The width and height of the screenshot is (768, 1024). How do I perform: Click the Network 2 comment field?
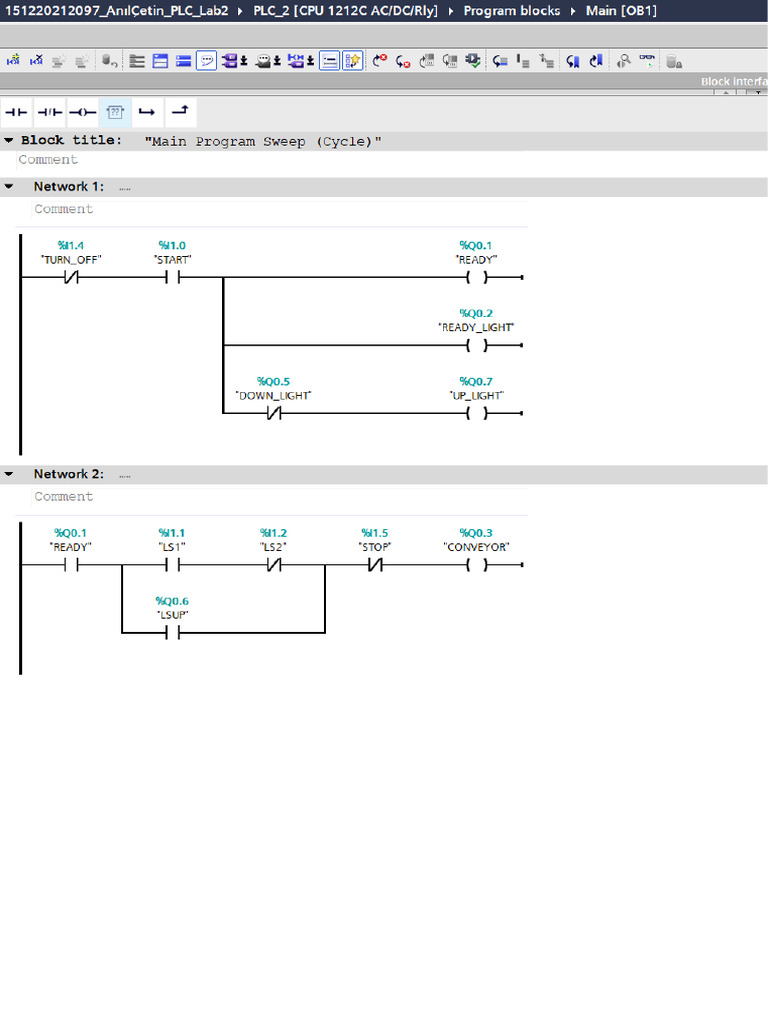tap(280, 497)
